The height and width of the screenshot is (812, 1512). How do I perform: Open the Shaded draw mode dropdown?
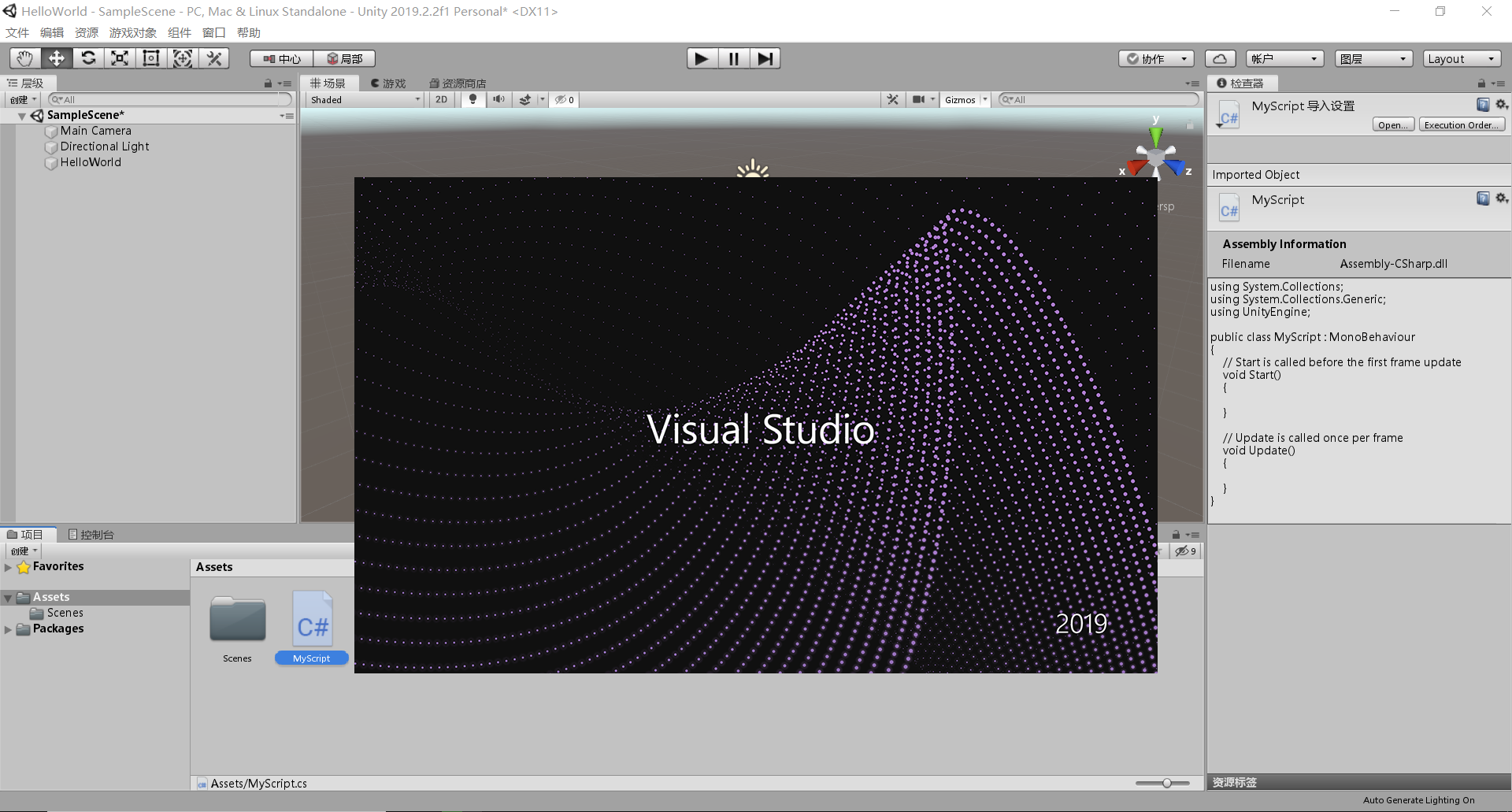(365, 100)
